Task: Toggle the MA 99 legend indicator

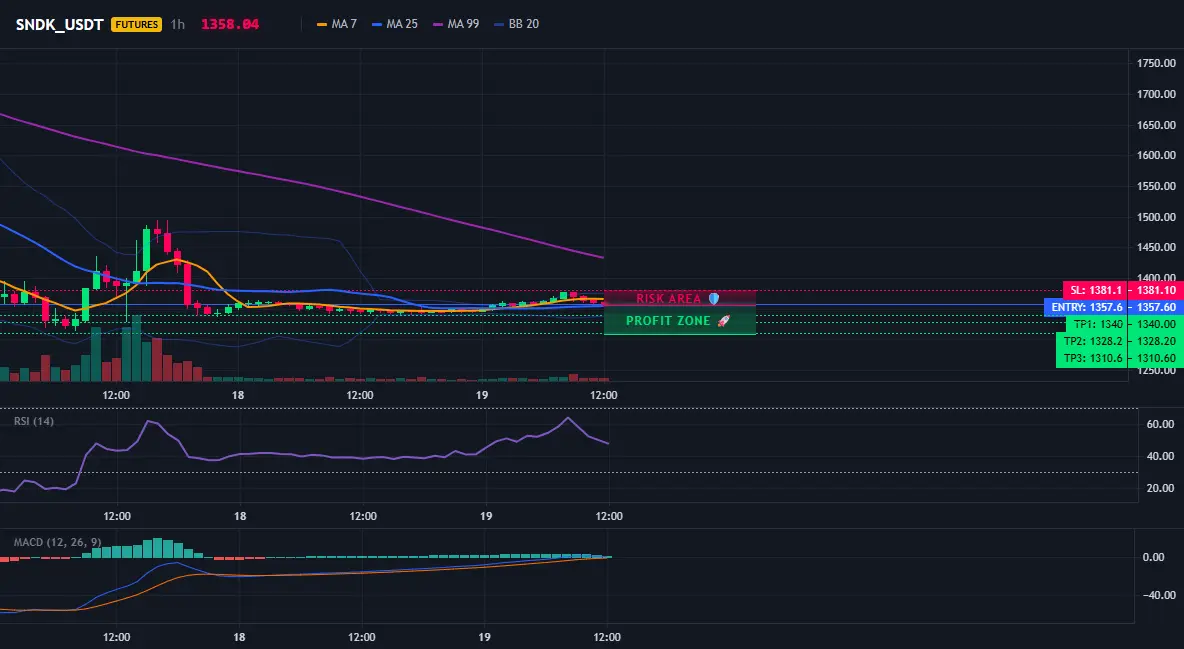Action: click(456, 24)
